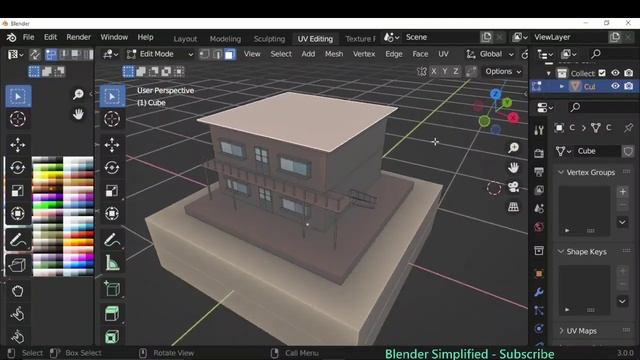Select the Inset Faces tool
This screenshot has width=640, height=360.
(x=112, y=337)
